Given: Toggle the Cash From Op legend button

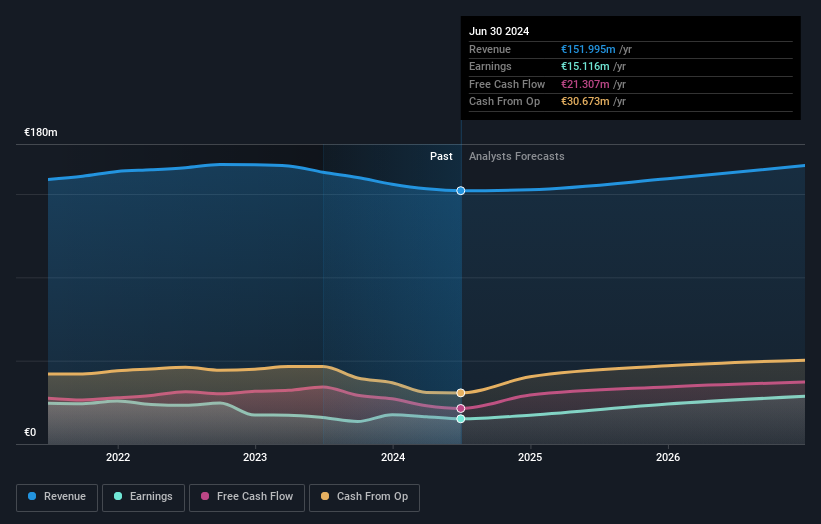Looking at the screenshot, I should pyautogui.click(x=364, y=497).
